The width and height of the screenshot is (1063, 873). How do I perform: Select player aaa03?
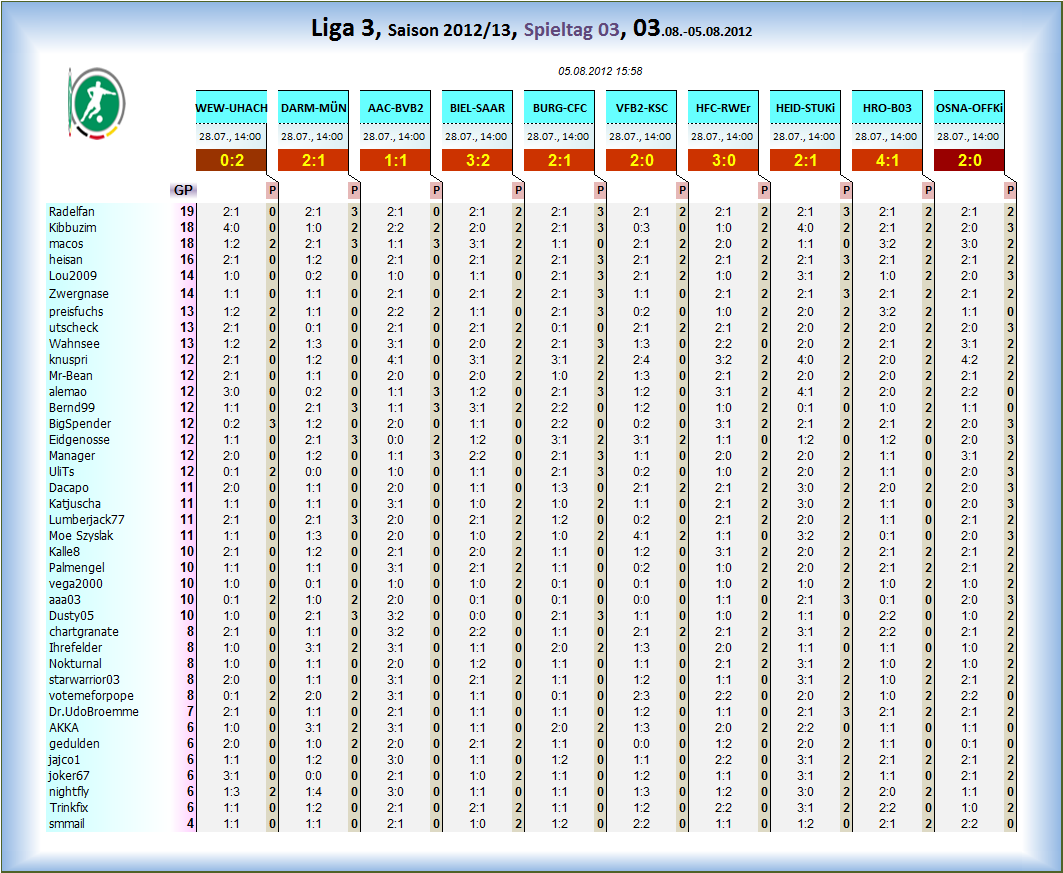[x=65, y=600]
